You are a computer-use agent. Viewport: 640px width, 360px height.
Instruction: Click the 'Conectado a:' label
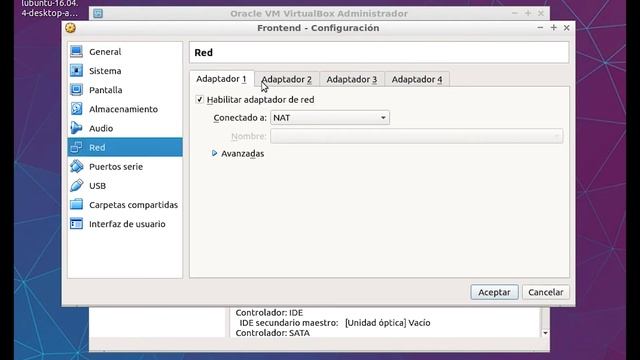coord(240,118)
